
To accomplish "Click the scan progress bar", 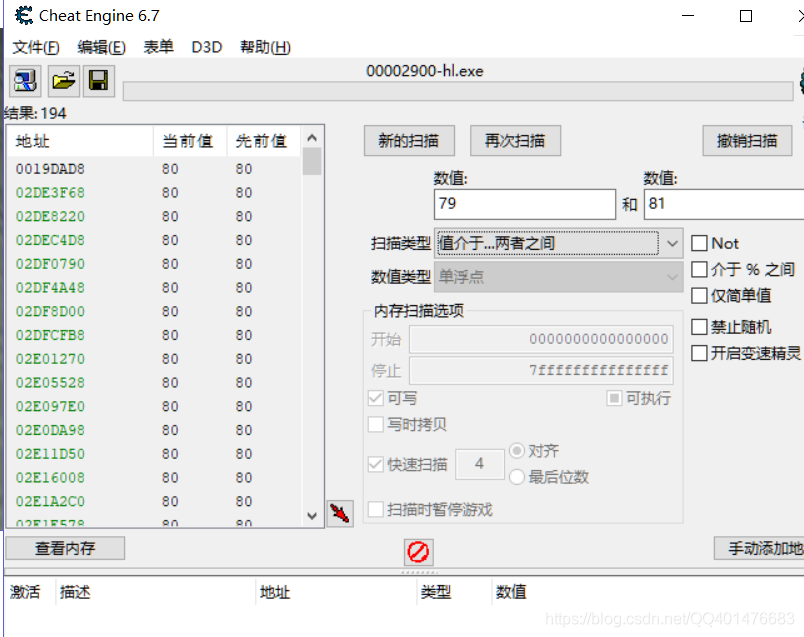I will 458,91.
